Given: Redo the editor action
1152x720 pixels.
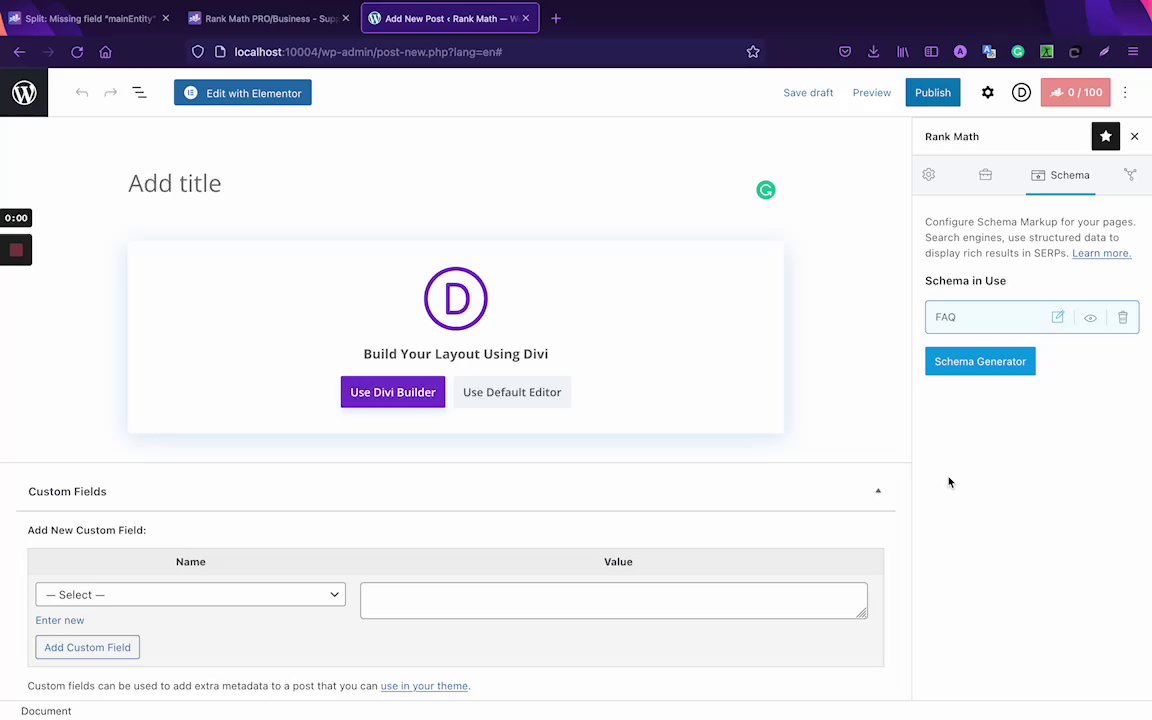Looking at the screenshot, I should 110,93.
